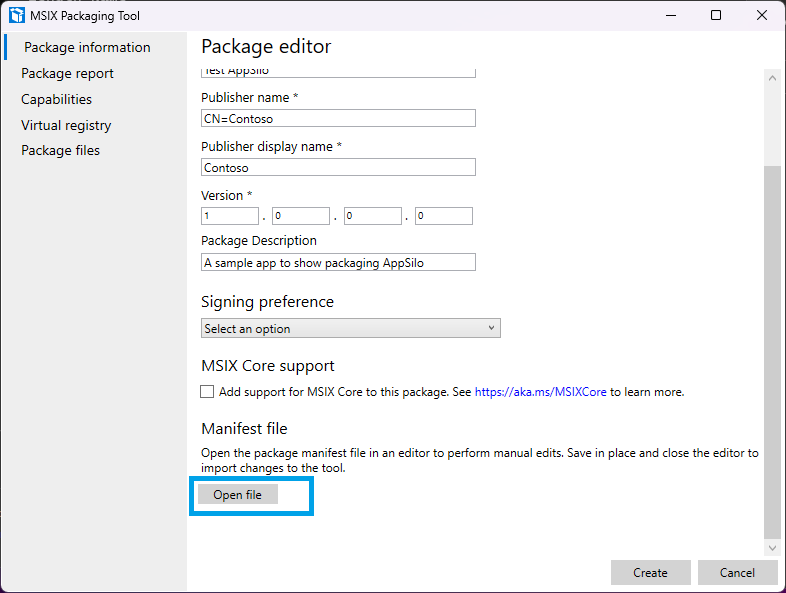Screen dimensions: 786x593
Task: Select Package files in sidebar
Action: point(60,150)
